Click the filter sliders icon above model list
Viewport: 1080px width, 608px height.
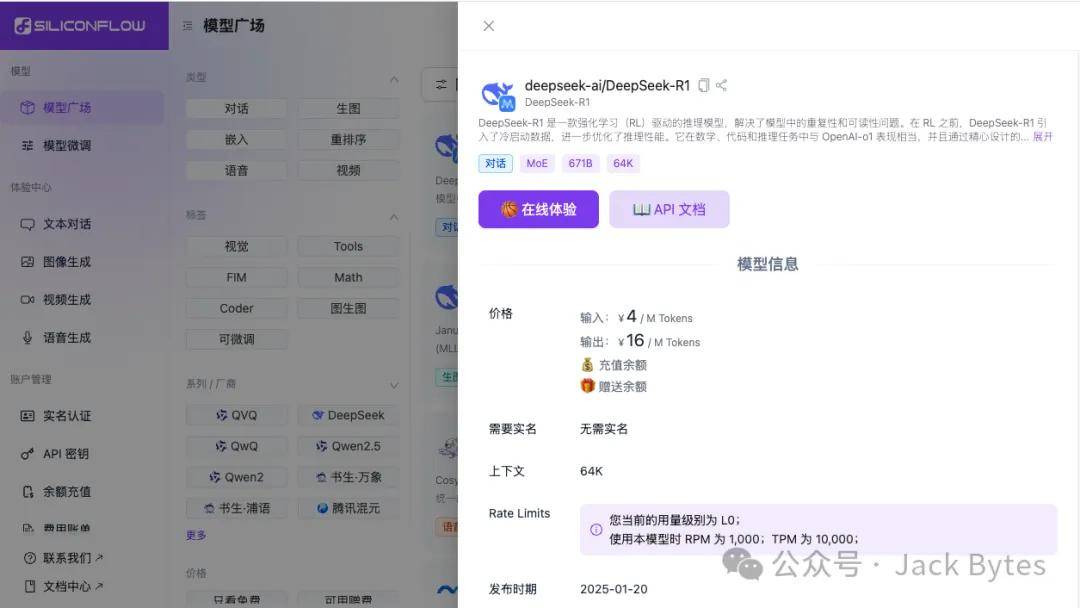441,85
